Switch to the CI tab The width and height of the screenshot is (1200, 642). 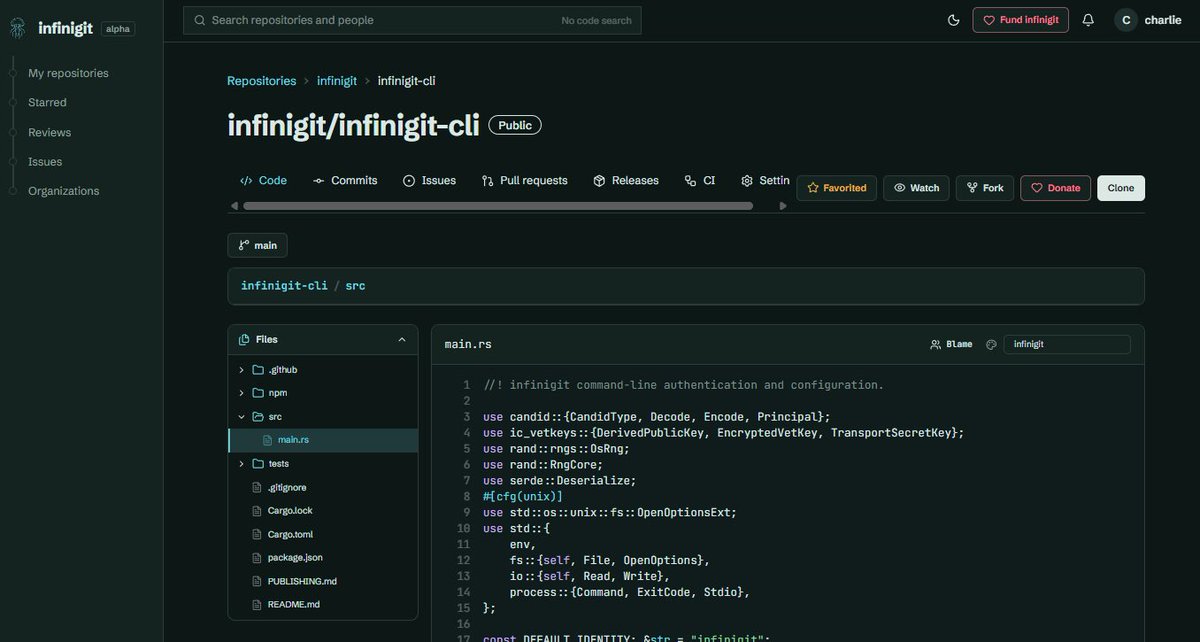700,181
